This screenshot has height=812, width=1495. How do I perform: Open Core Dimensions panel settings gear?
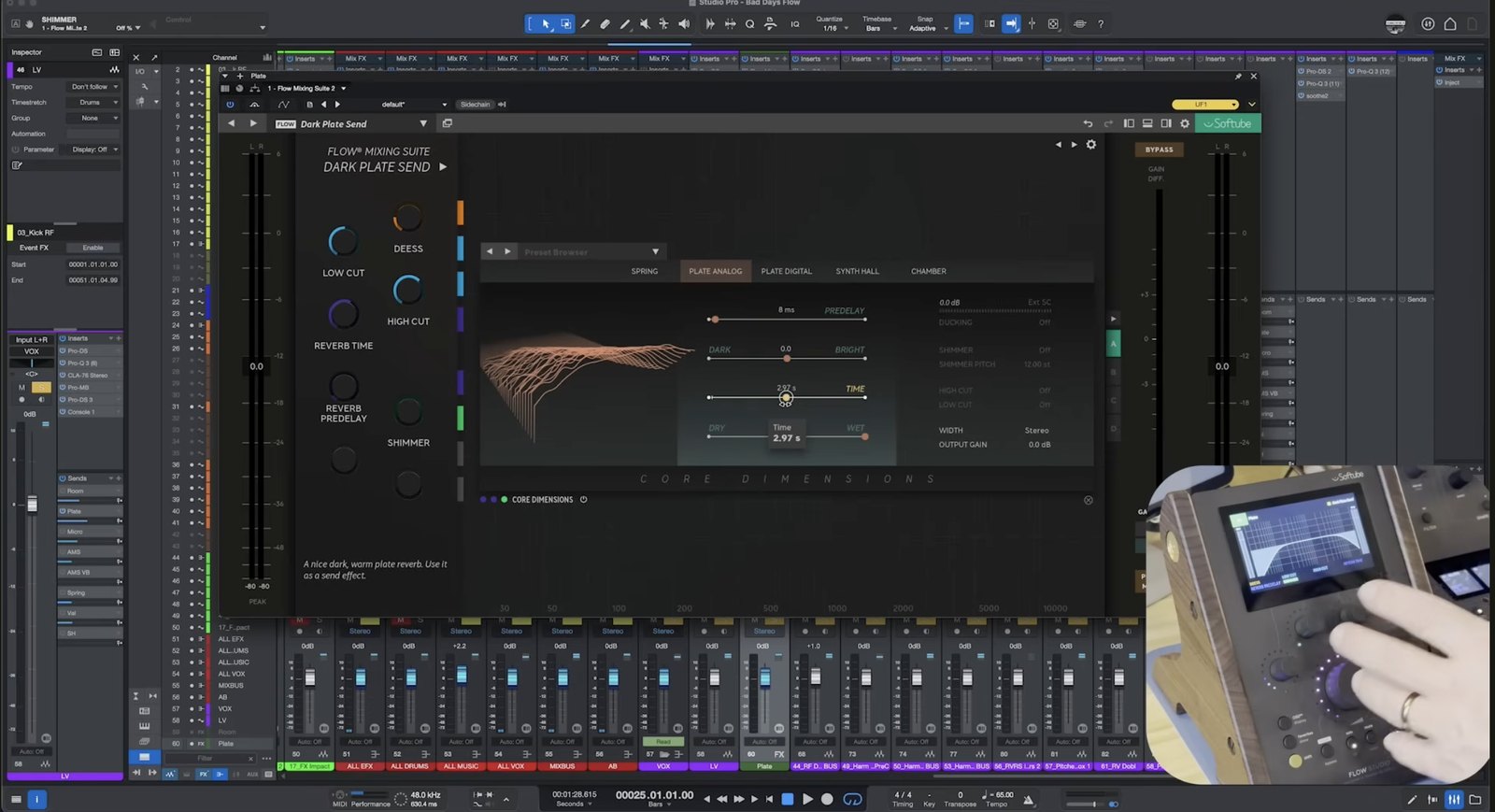[x=1090, y=145]
